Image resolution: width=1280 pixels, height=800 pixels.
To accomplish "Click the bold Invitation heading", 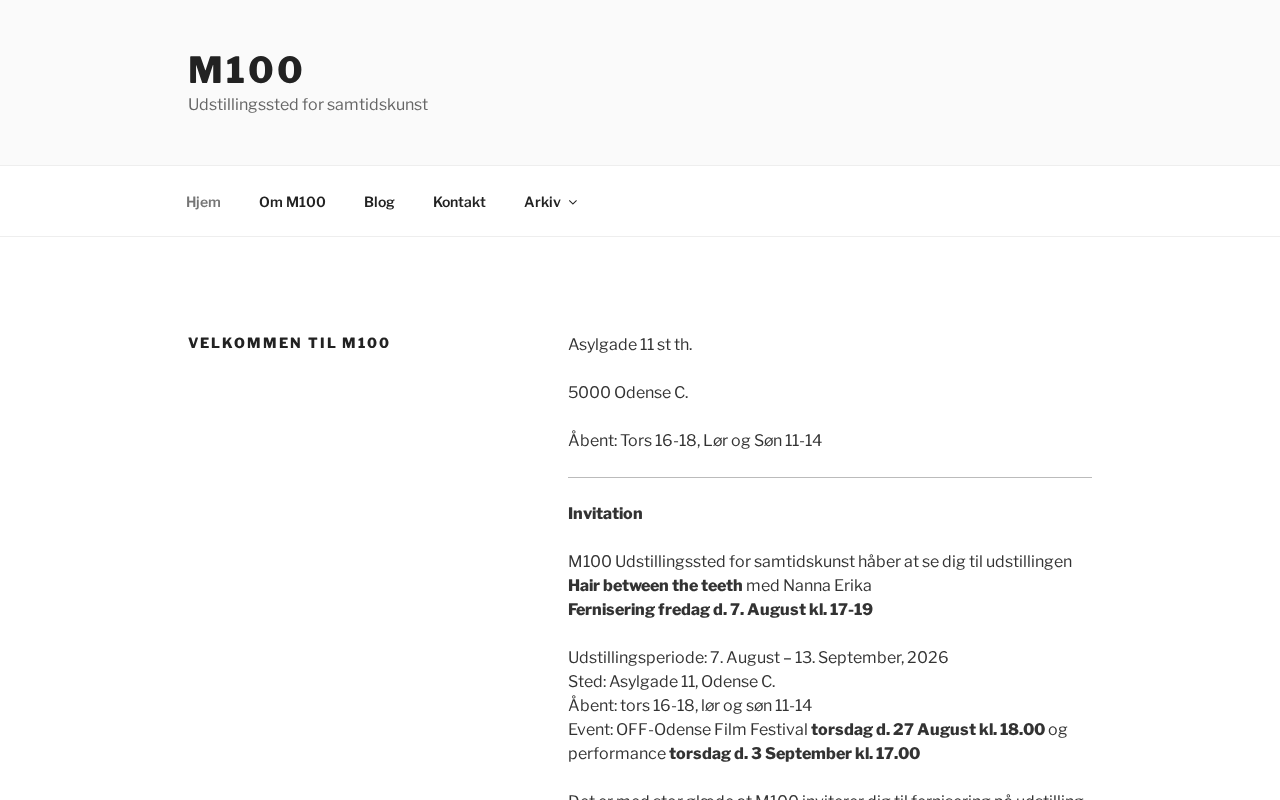I will tap(605, 514).
